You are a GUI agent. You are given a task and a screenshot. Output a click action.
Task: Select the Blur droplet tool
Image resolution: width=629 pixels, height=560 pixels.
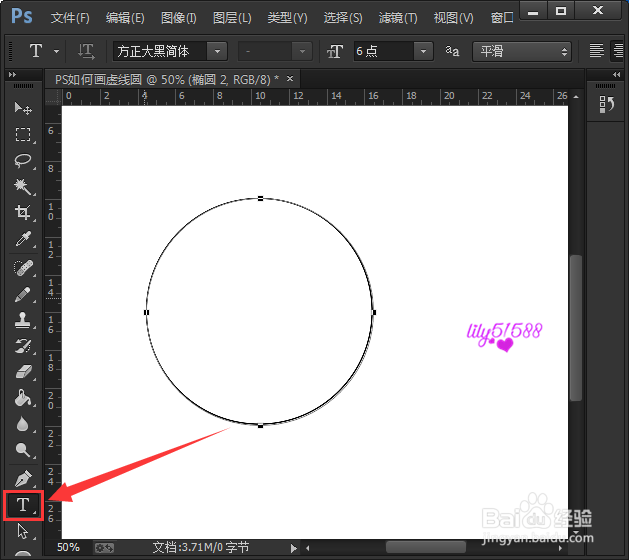pos(23,424)
